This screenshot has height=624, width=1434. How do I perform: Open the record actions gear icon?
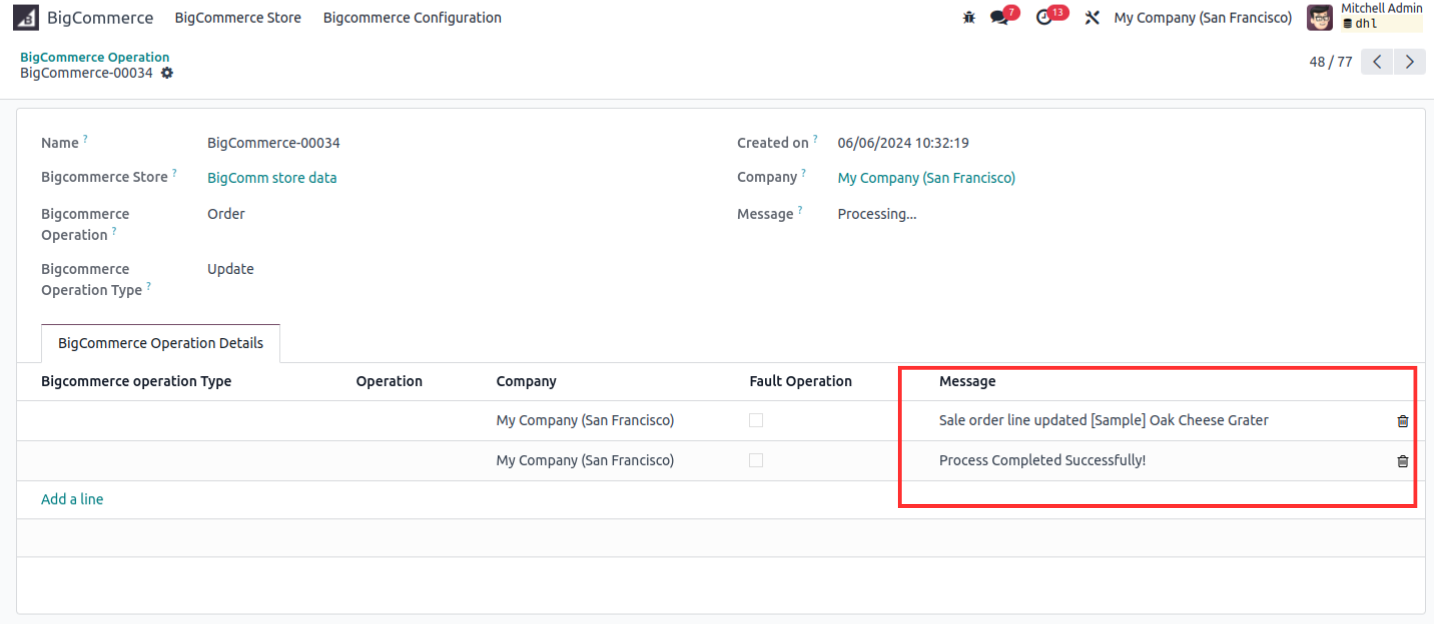pos(167,73)
